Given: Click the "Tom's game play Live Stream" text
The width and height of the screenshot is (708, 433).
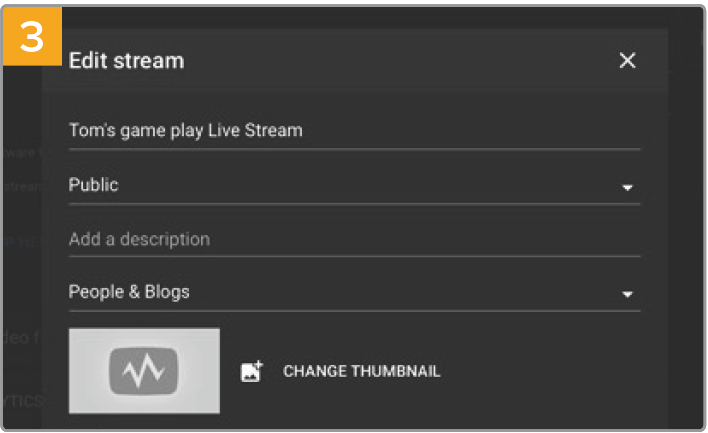Looking at the screenshot, I should (185, 131).
